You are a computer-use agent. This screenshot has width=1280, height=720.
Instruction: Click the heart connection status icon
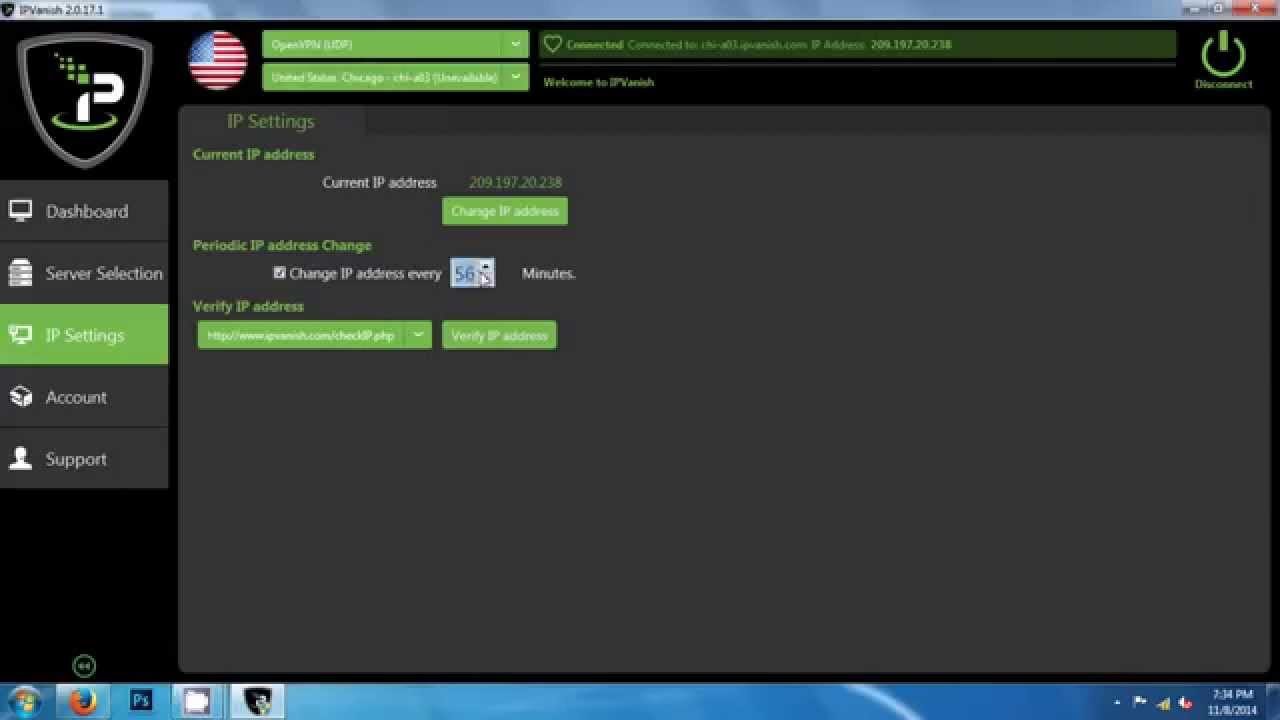[x=552, y=44]
